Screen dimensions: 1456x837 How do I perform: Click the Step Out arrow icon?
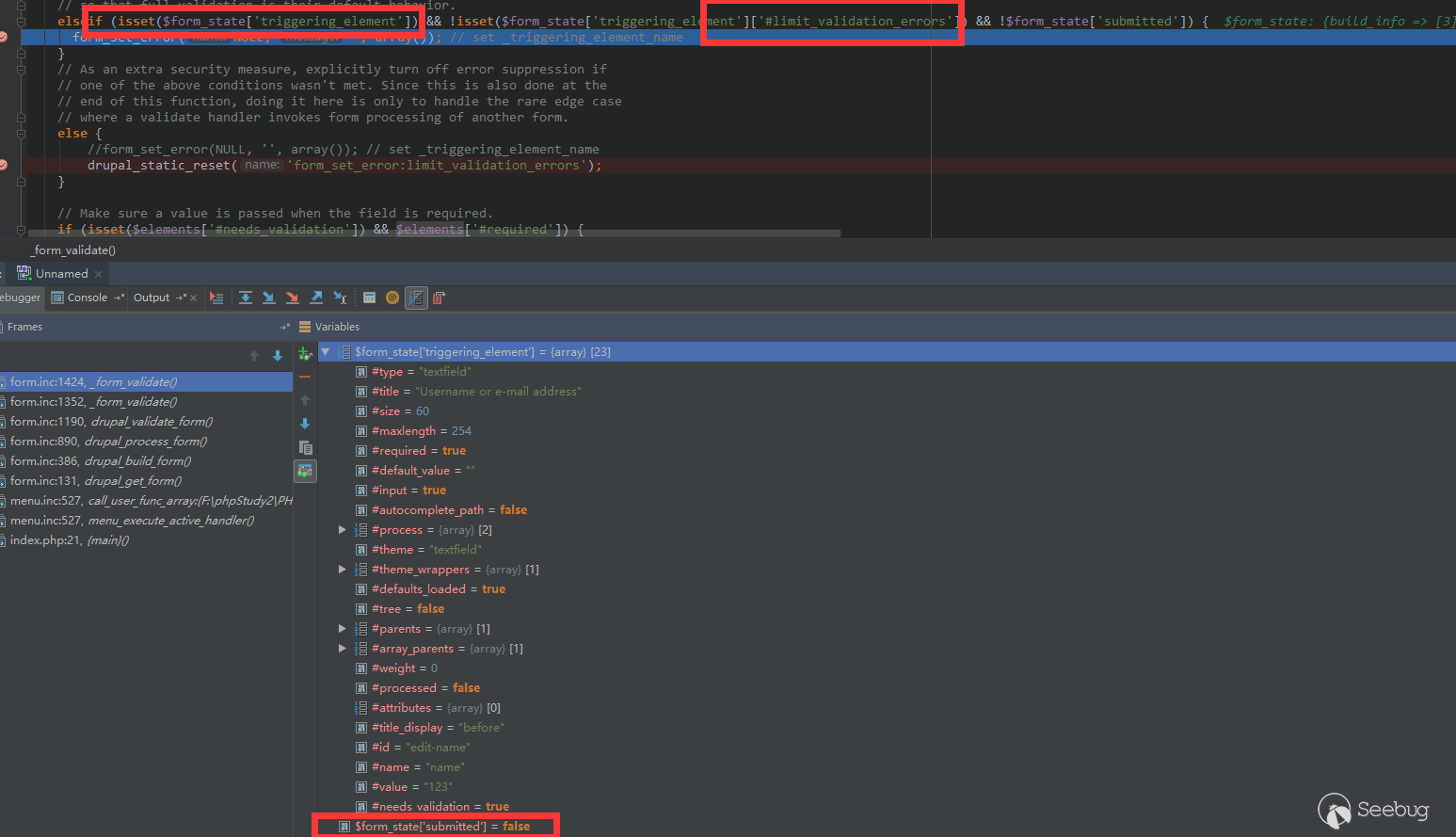(x=316, y=298)
